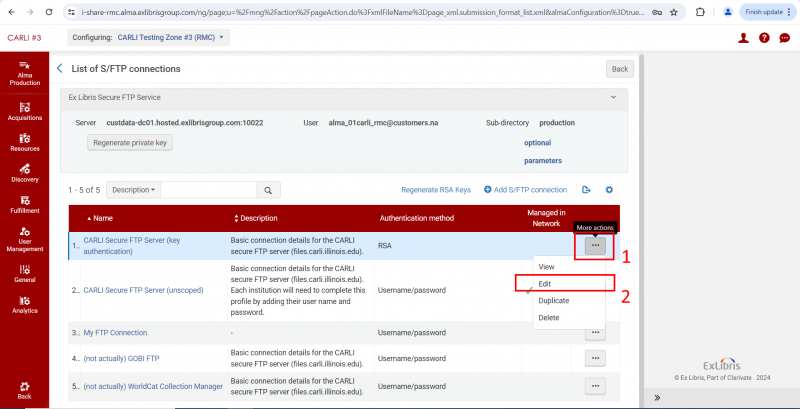
Task: Open the chat feedback bubble icon
Action: [x=785, y=38]
